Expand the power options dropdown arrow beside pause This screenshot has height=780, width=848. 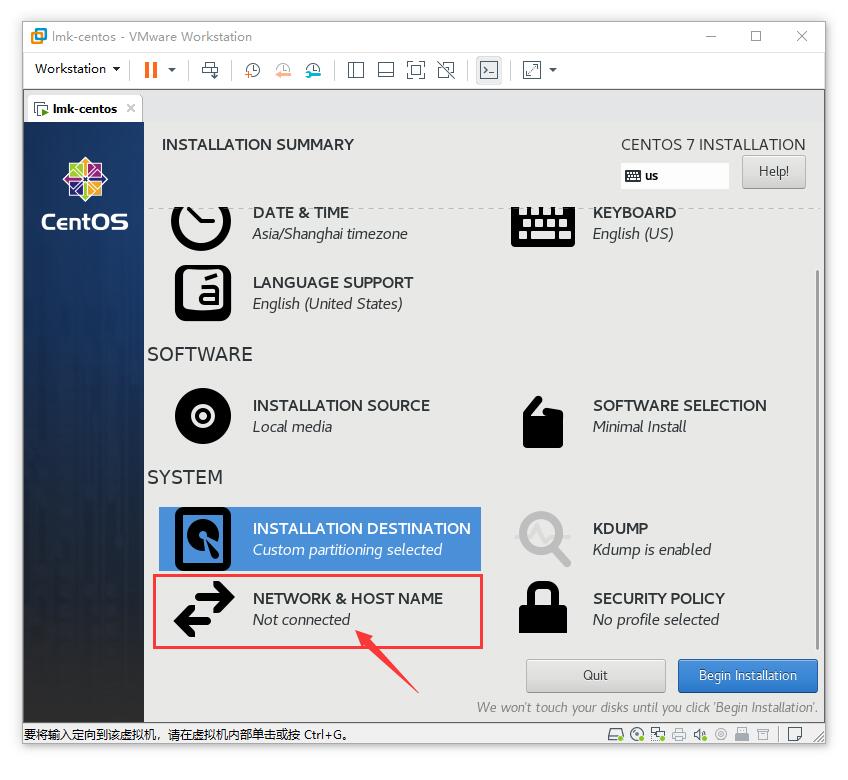[172, 69]
